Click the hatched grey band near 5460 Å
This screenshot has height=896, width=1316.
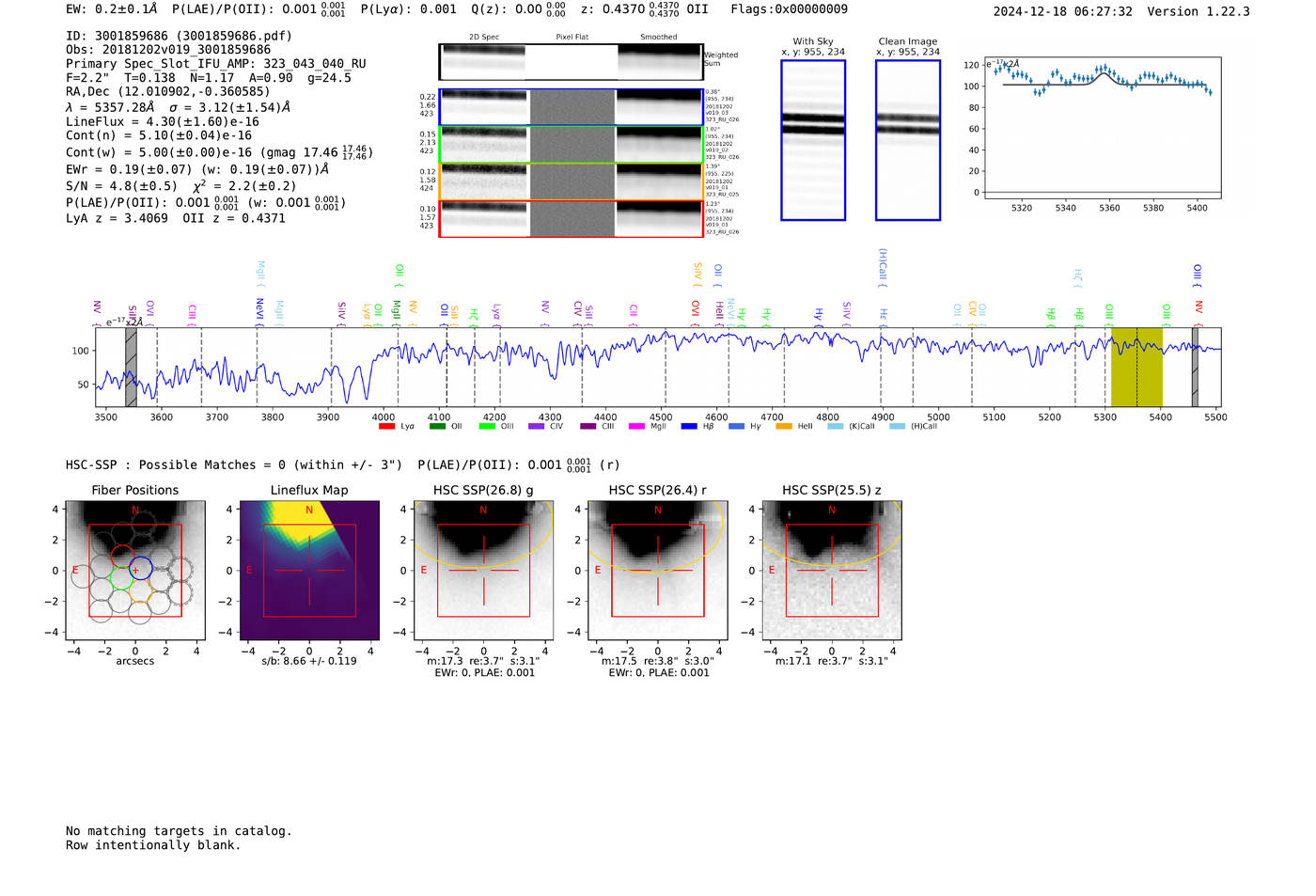pos(1195,367)
